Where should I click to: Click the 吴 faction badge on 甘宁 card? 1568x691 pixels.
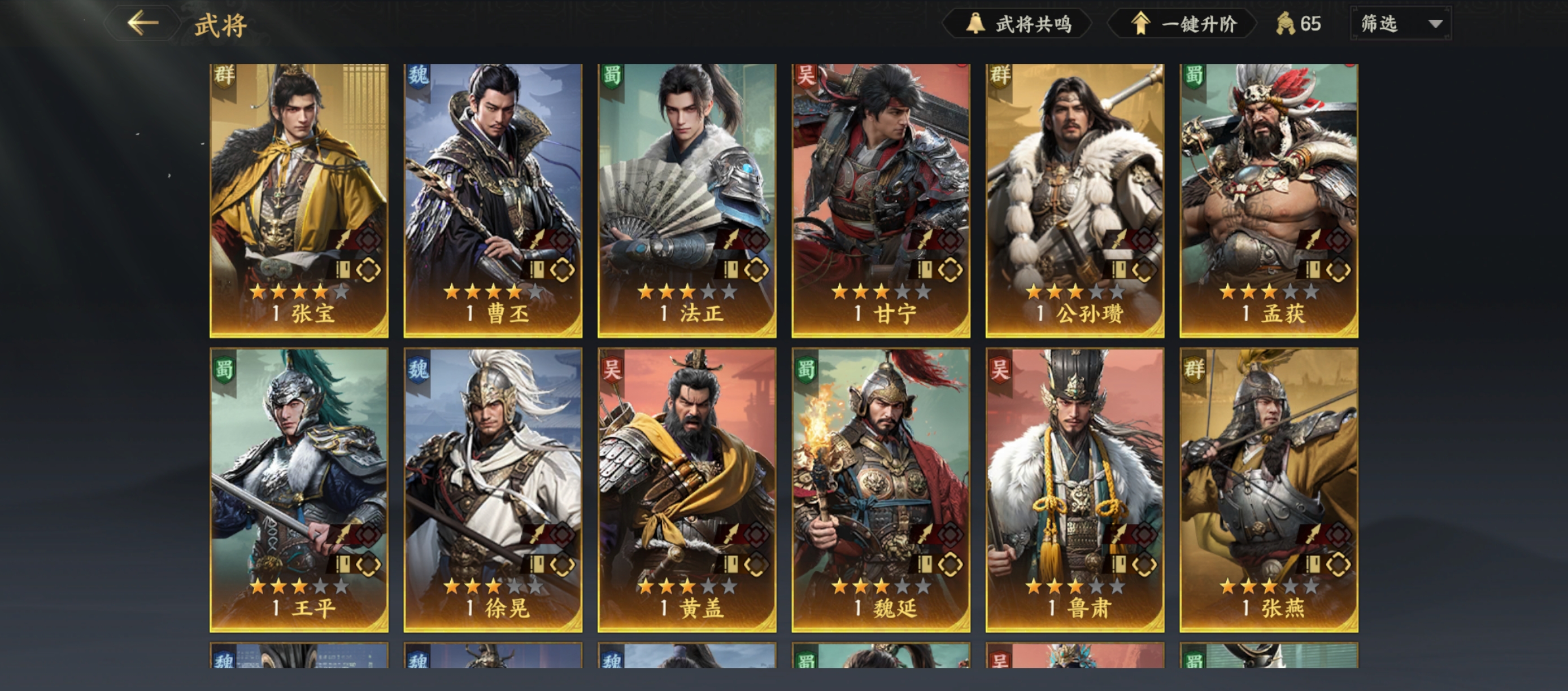pyautogui.click(x=806, y=76)
